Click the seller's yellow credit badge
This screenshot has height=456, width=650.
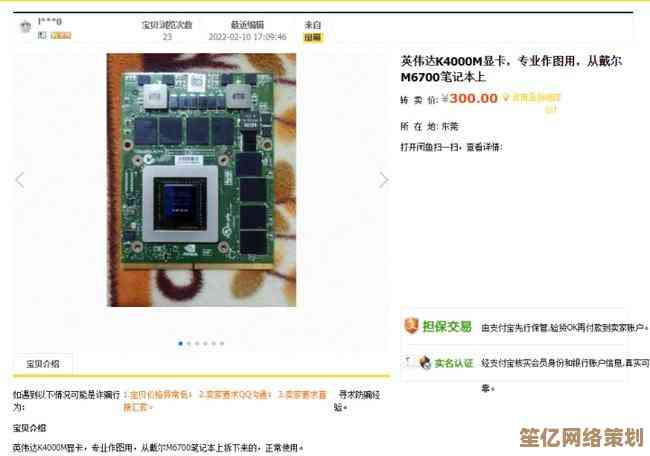(x=61, y=36)
